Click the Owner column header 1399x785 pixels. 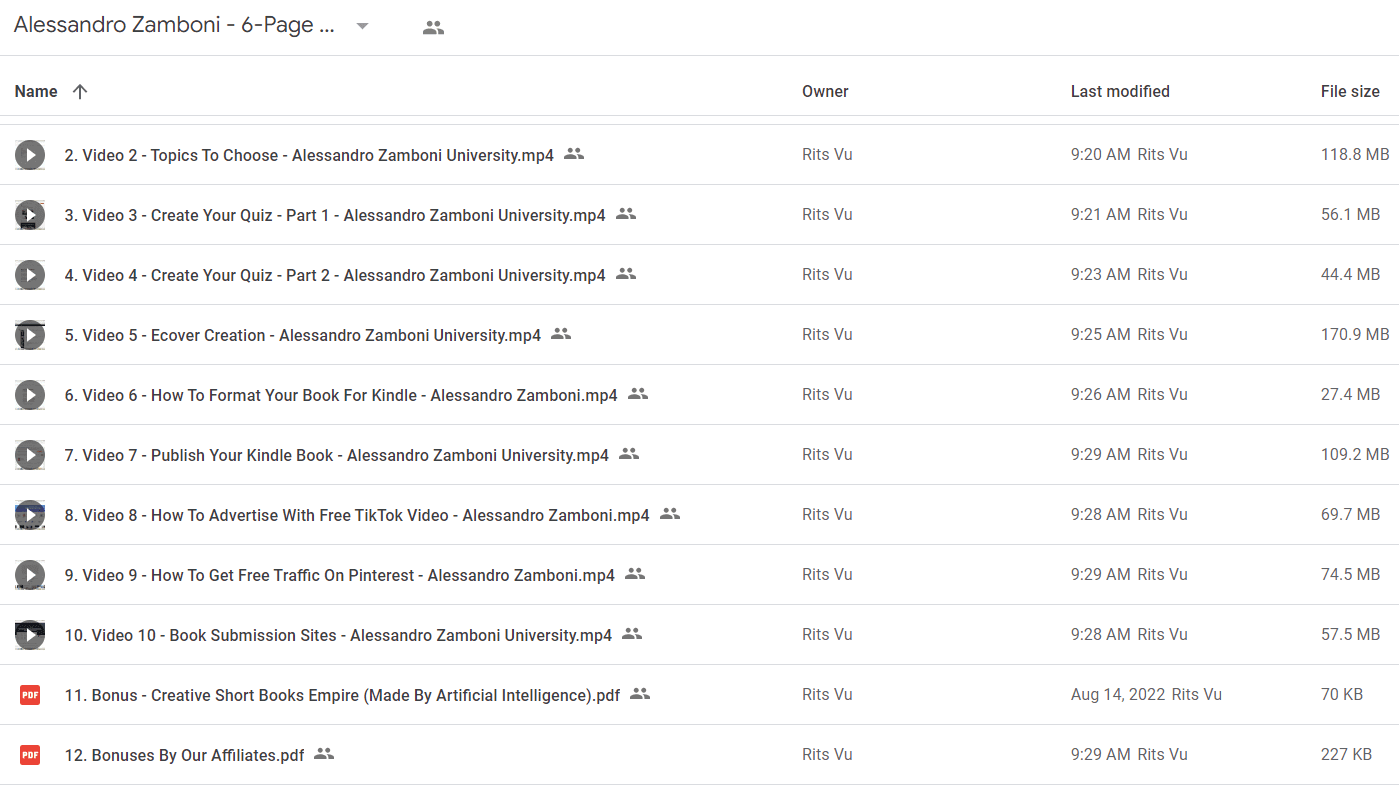pos(825,91)
